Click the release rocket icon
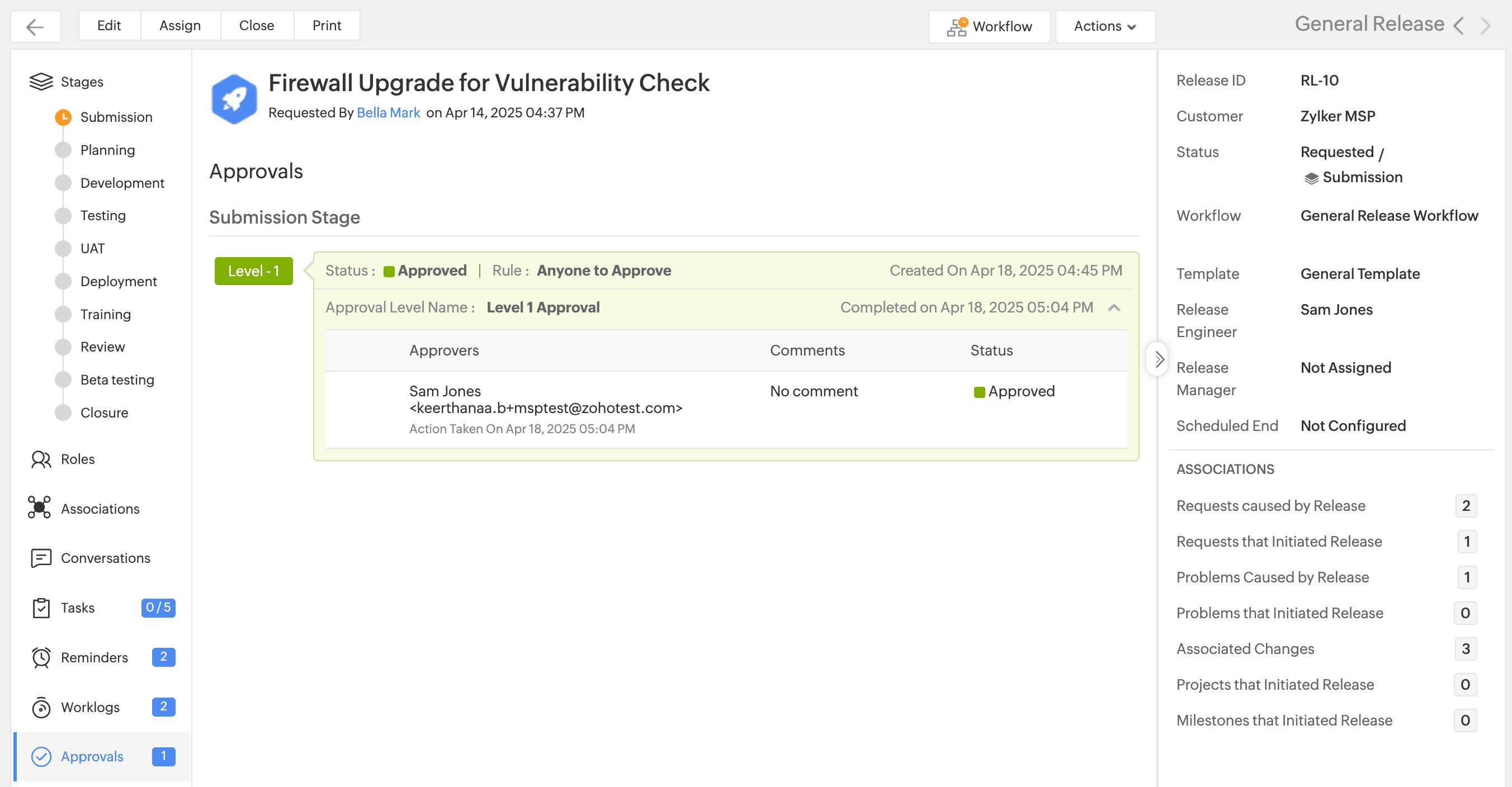1512x787 pixels. coord(234,98)
